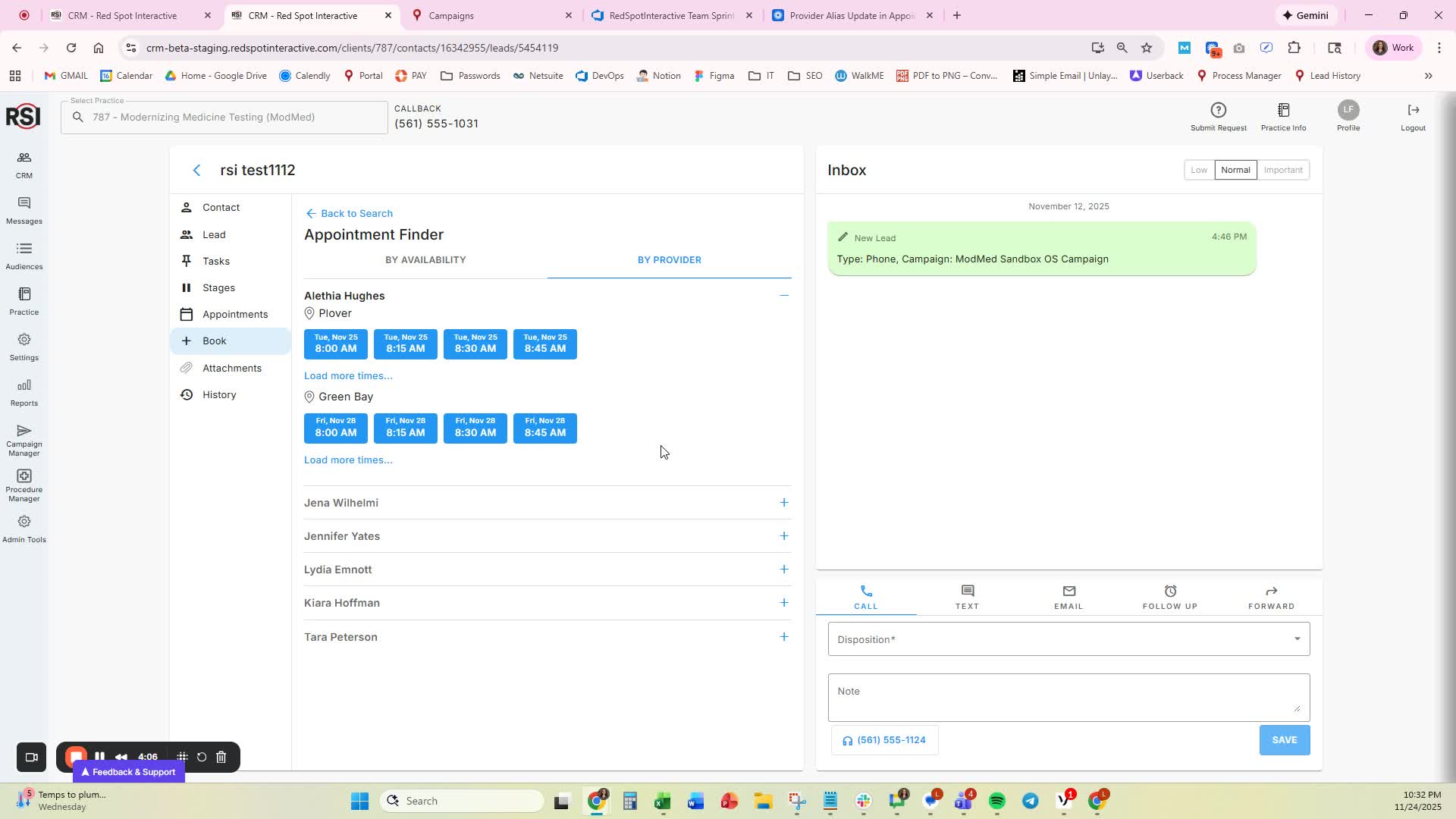Collapse the Alethia Hughes provider section

(x=783, y=296)
